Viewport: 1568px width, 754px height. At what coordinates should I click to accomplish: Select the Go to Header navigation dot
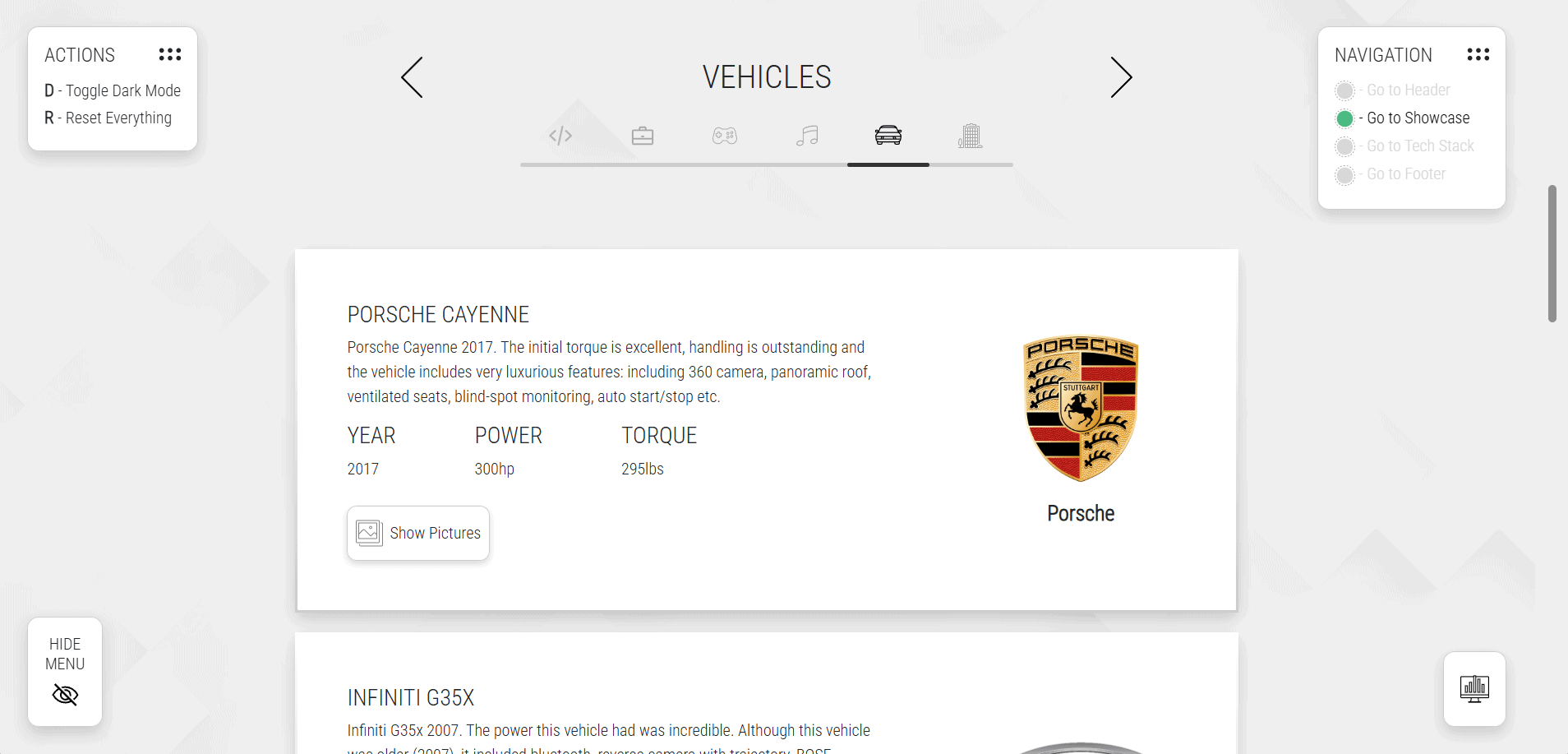click(1345, 90)
